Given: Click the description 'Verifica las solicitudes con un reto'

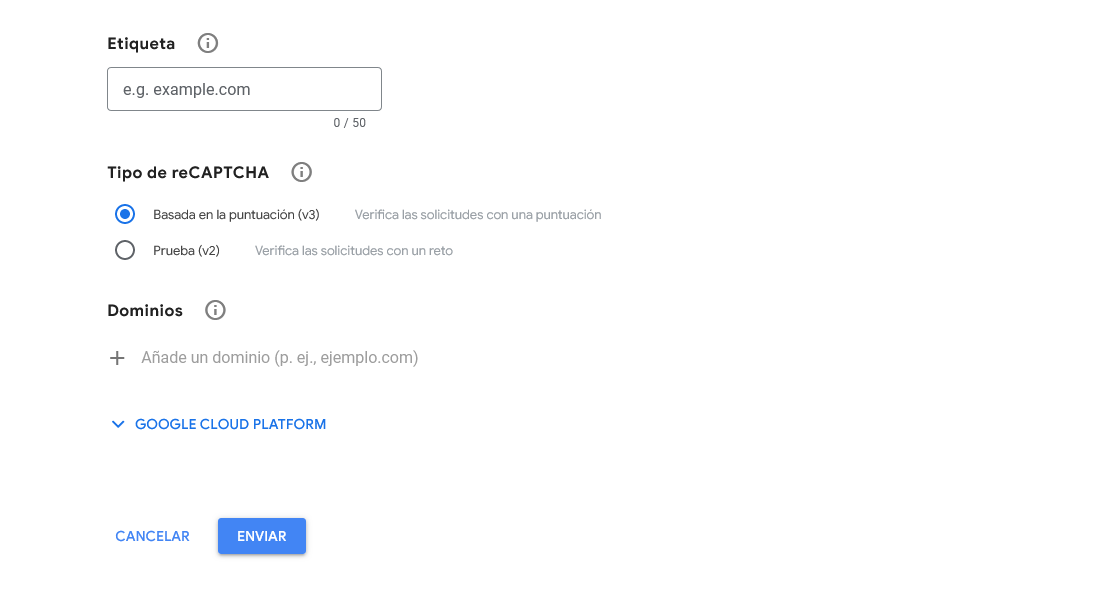Looking at the screenshot, I should pos(353,250).
